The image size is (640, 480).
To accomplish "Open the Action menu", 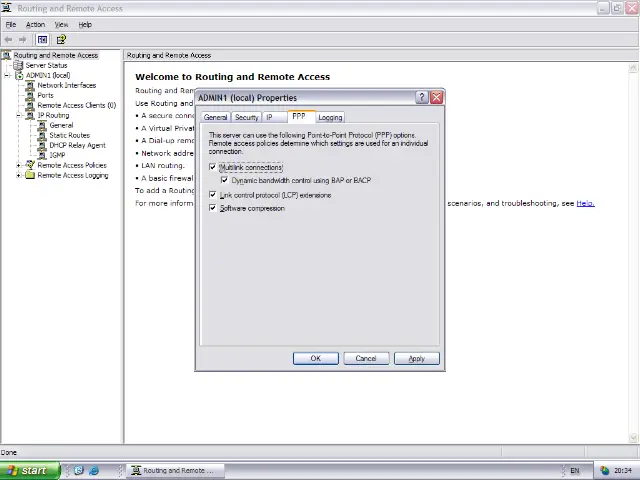I will (x=35, y=24).
